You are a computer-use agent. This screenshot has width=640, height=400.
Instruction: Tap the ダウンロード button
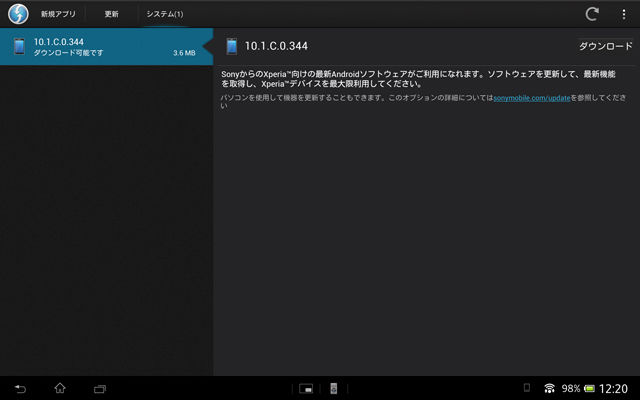tap(606, 46)
